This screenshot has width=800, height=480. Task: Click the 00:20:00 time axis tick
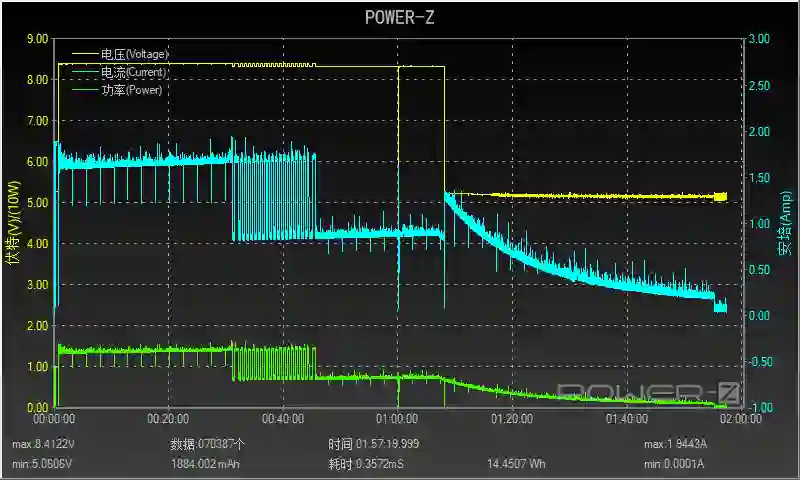point(168,419)
